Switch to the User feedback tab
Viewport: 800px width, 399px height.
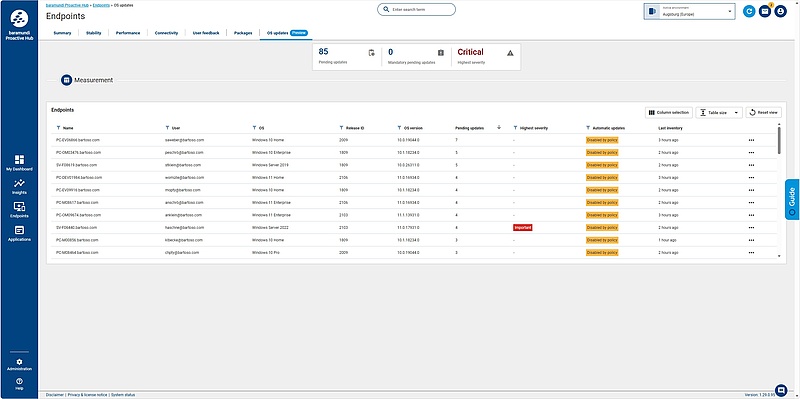click(x=206, y=33)
